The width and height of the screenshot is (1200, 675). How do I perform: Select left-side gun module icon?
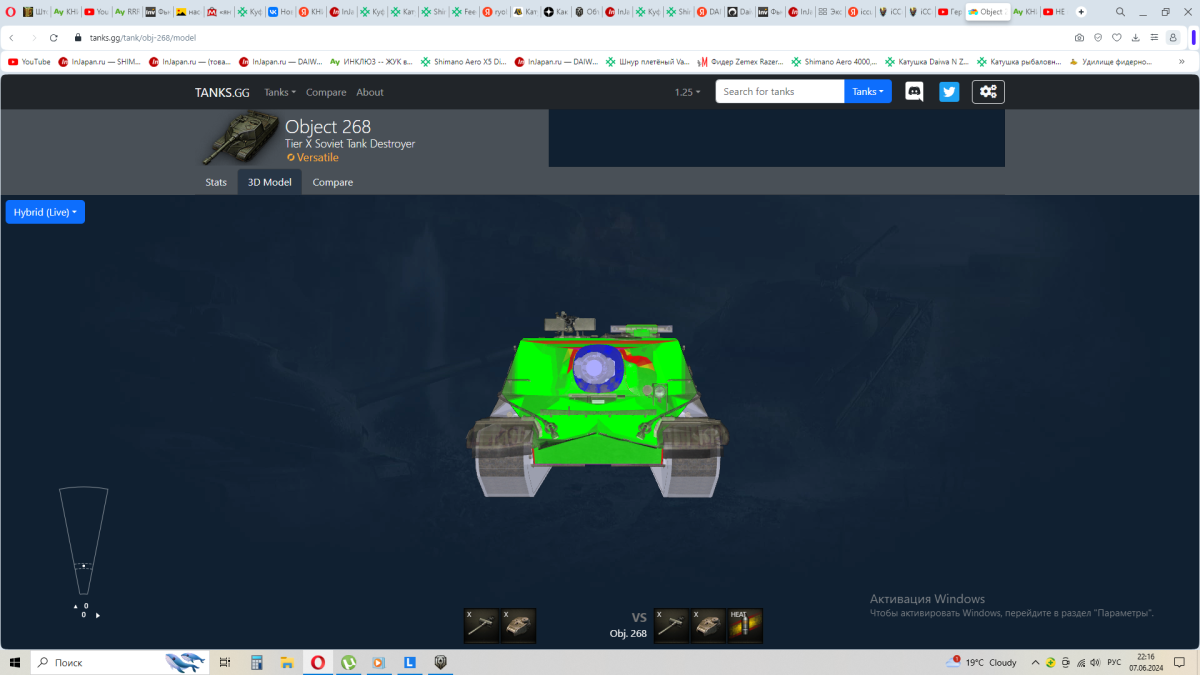click(x=482, y=625)
